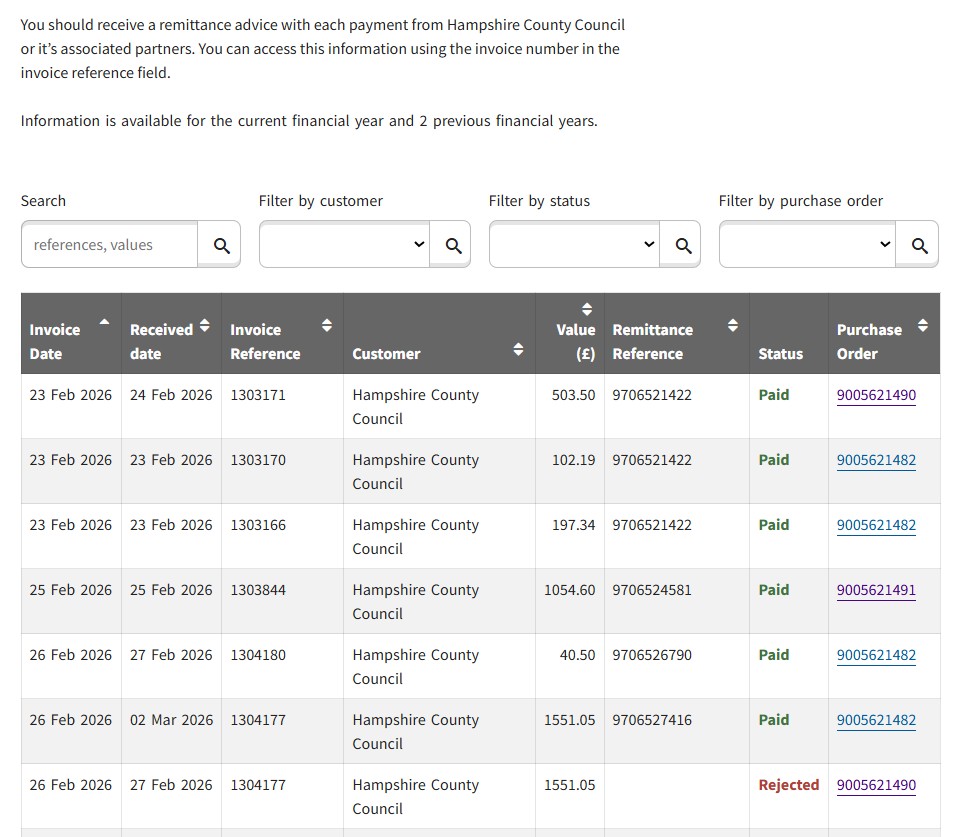Open purchase order 9005621482 for invoice 1303166
The height and width of the screenshot is (837, 962).
[x=876, y=525]
